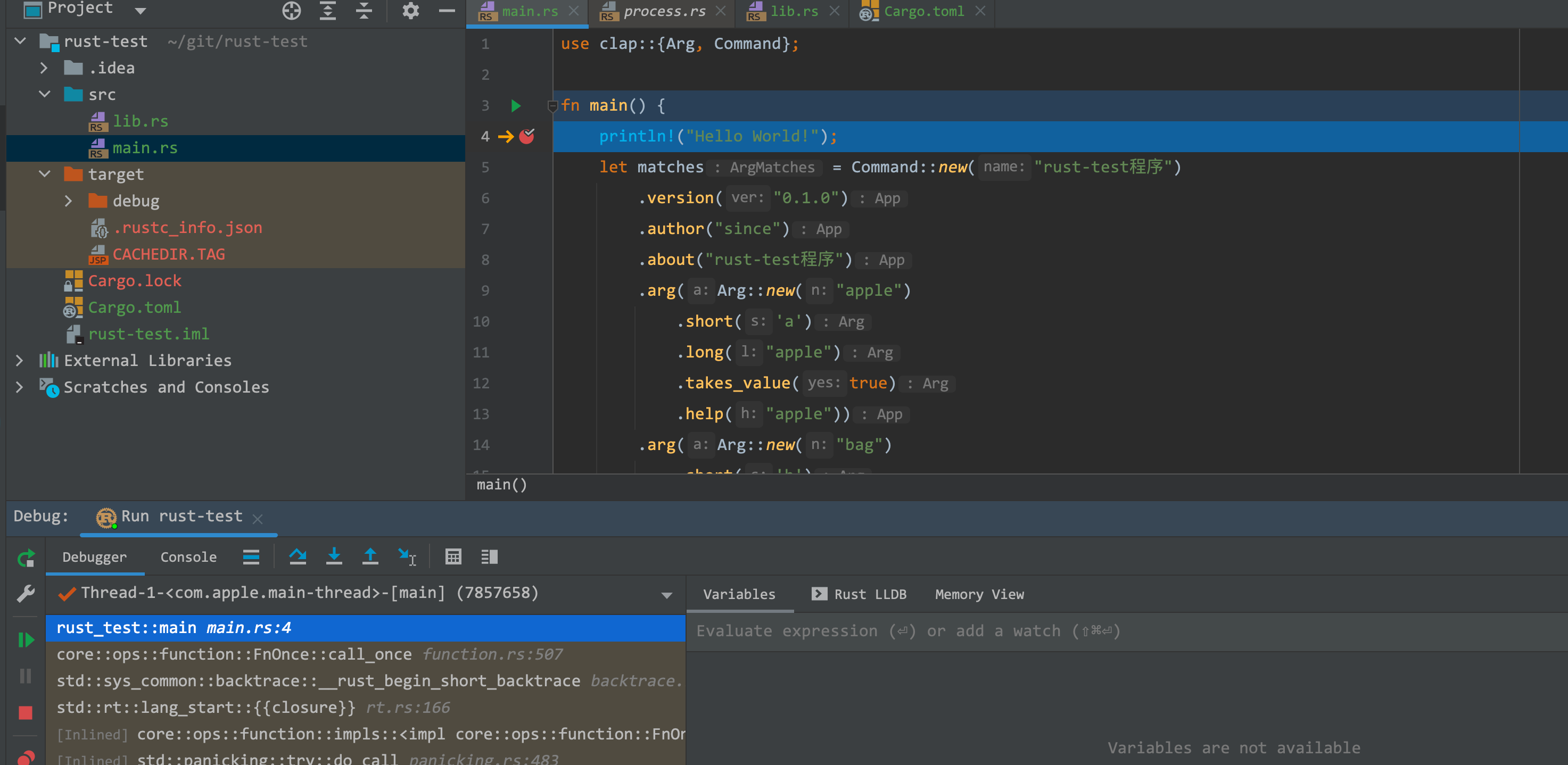Click the Step Over debugger icon
This screenshot has width=1568, height=765.
tap(298, 556)
